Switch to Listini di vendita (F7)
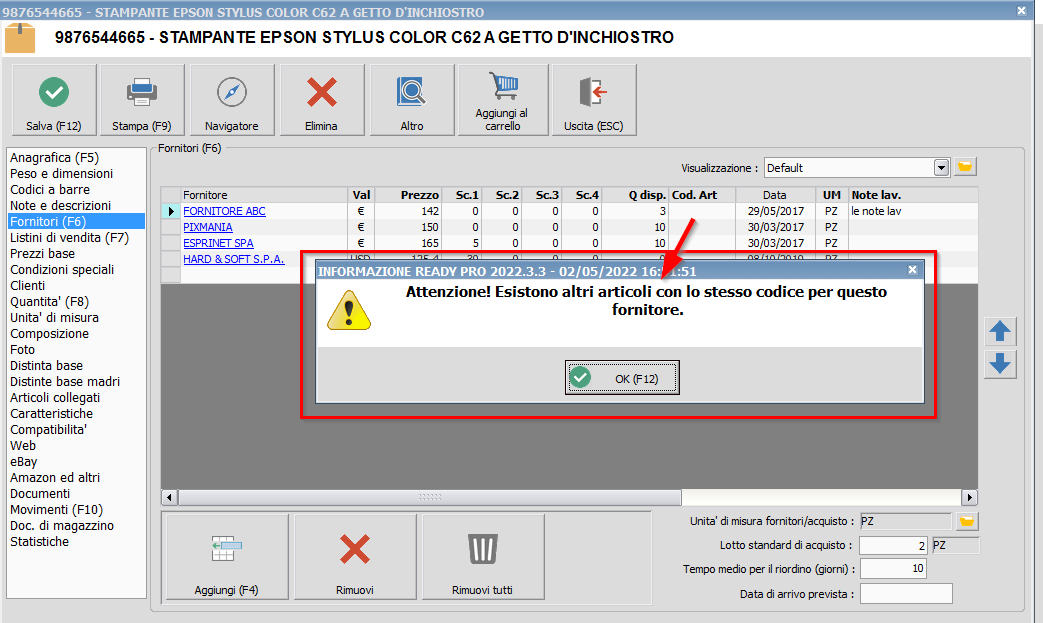Image resolution: width=1043 pixels, height=623 pixels. click(69, 237)
